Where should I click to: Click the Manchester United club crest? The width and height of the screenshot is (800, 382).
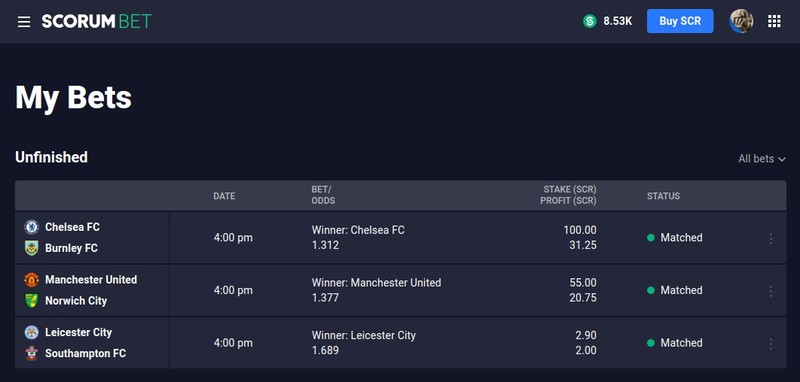pos(32,279)
